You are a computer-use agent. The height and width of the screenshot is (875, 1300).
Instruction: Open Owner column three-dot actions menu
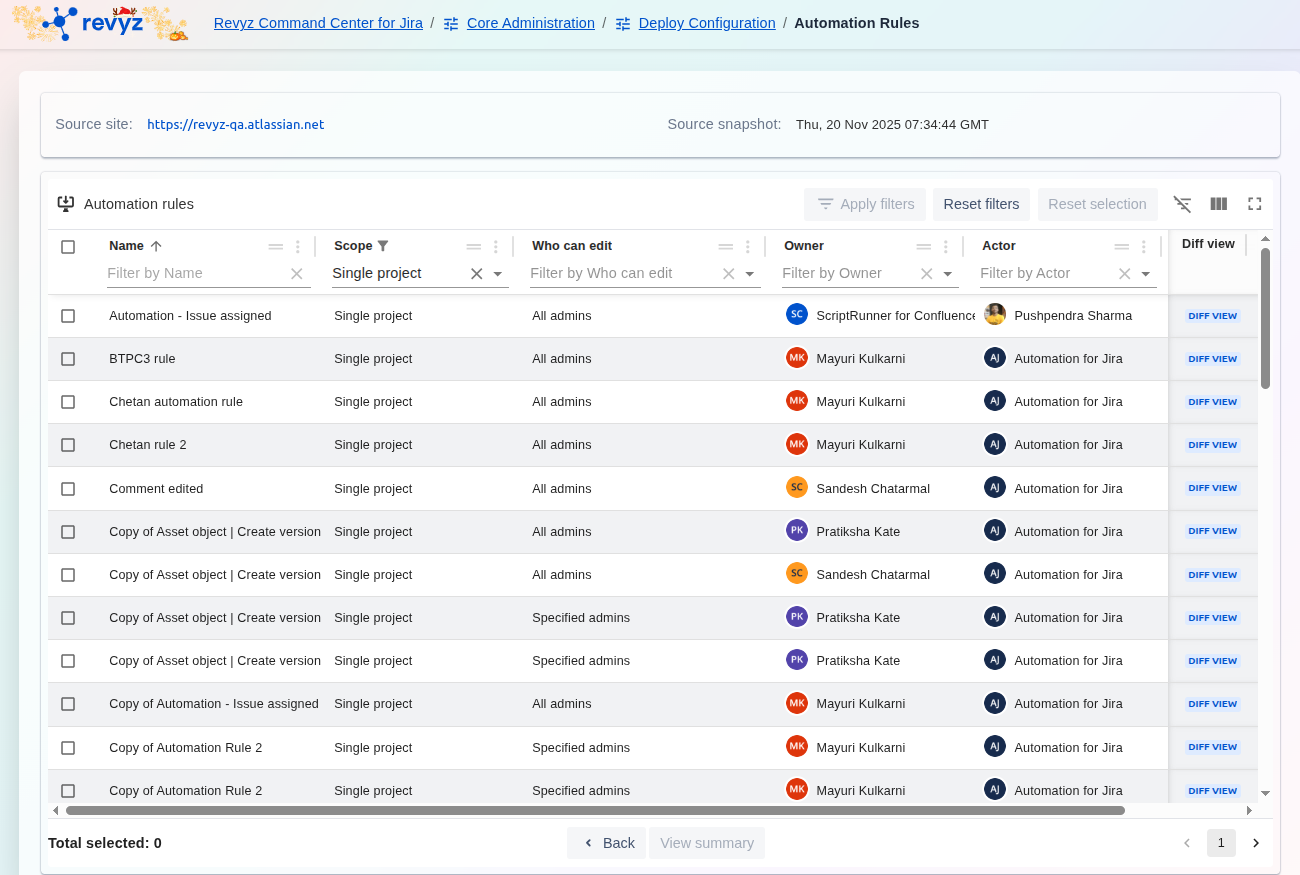click(945, 247)
